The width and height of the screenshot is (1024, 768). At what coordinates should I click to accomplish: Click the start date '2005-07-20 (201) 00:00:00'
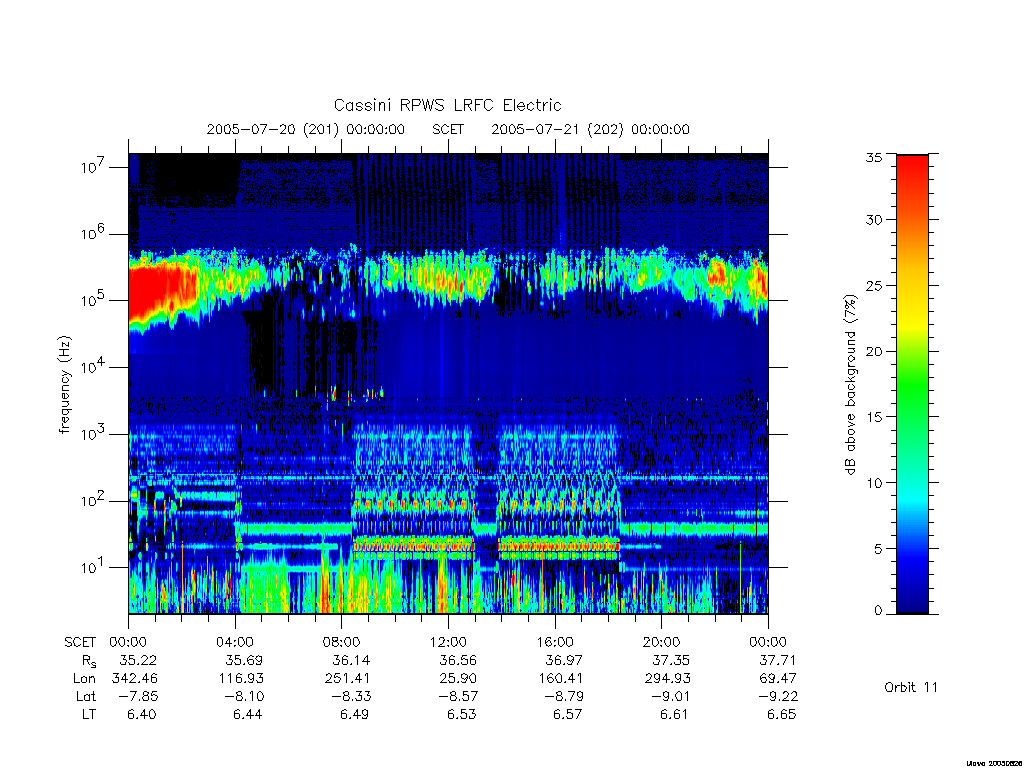coord(306,129)
